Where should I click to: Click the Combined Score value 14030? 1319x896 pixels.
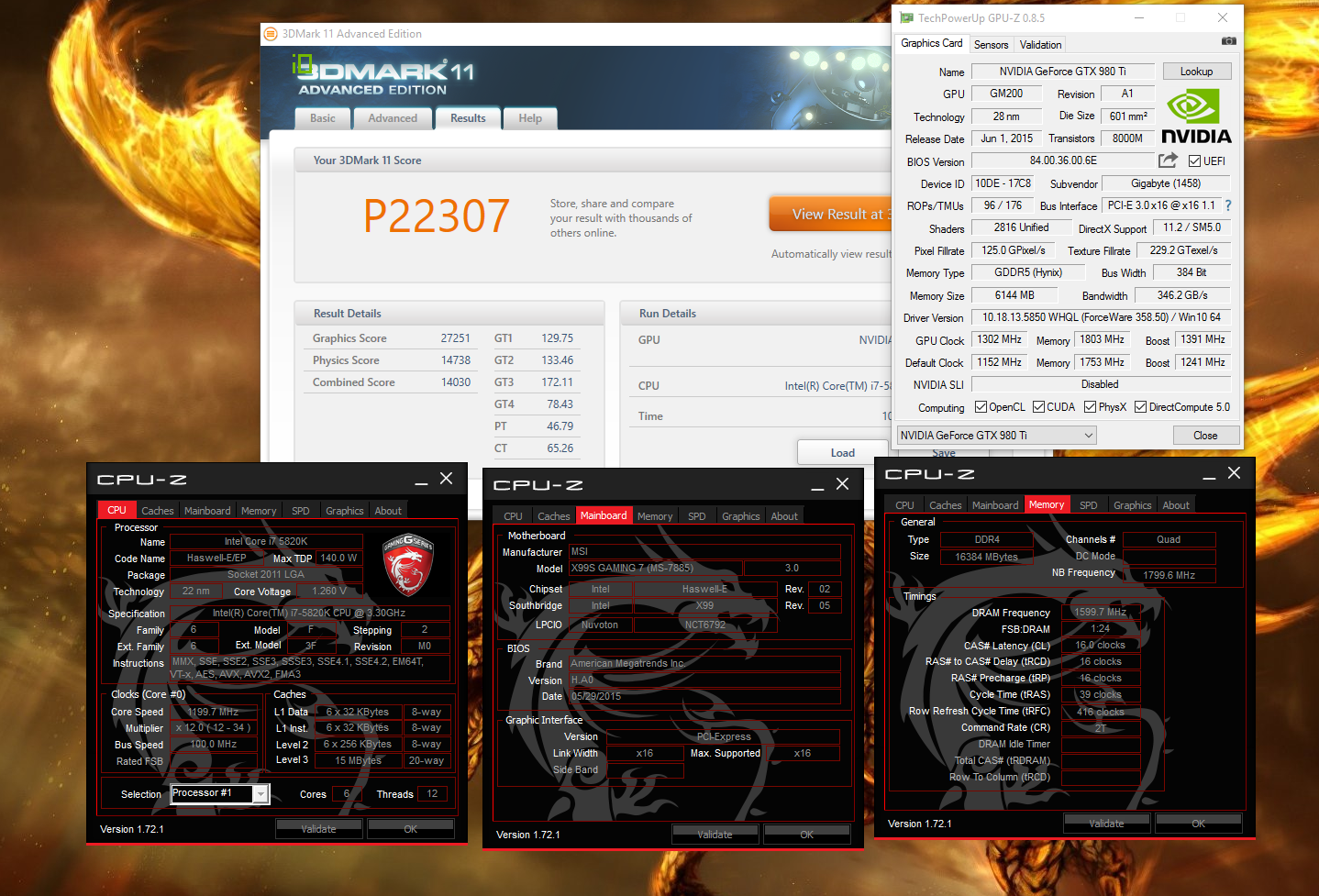455,382
